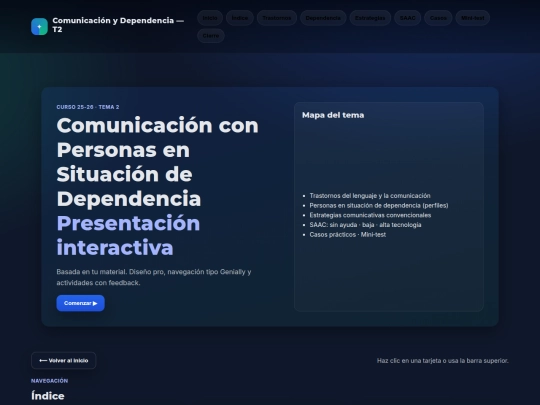Open the SAAC nav pill

point(407,18)
